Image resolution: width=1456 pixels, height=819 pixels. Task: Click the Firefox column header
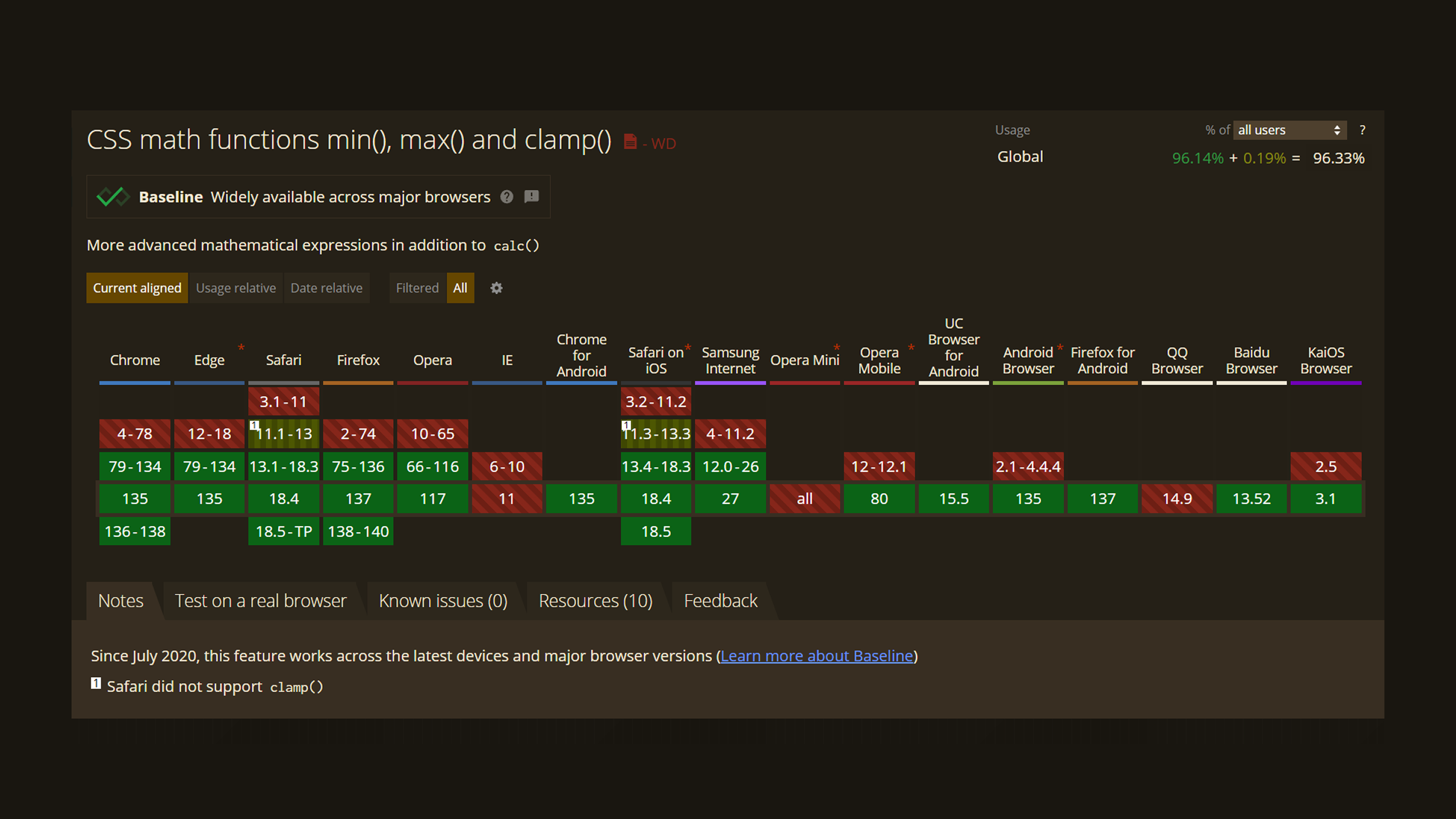tap(358, 360)
